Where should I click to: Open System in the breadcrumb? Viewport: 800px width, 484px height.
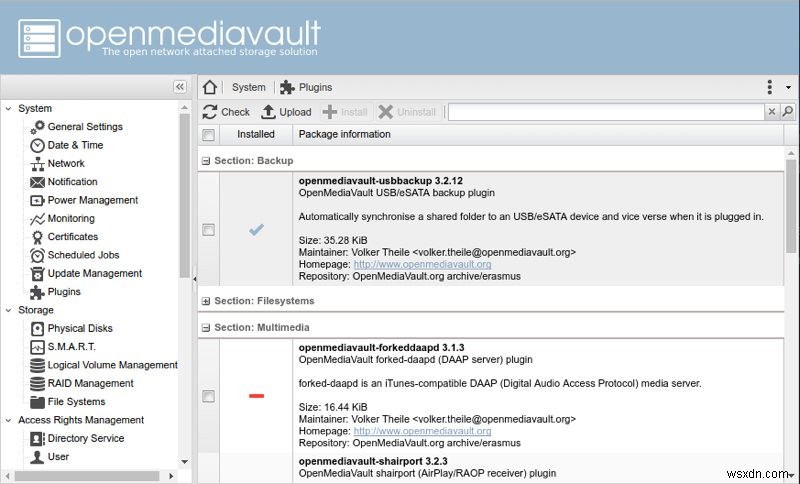click(x=248, y=87)
